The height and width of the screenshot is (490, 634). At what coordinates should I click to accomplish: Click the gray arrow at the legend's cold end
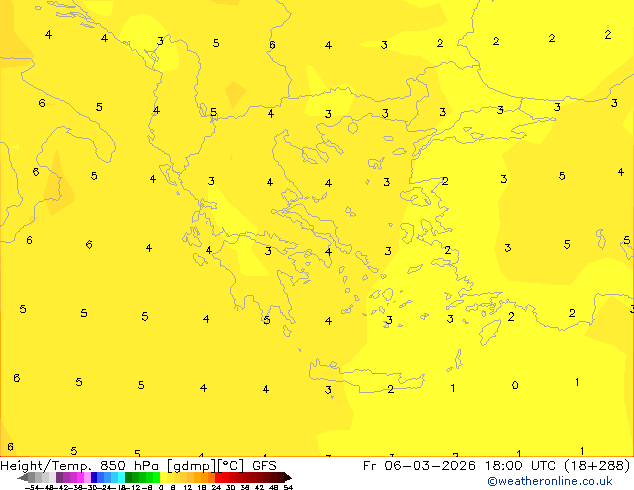(22, 478)
